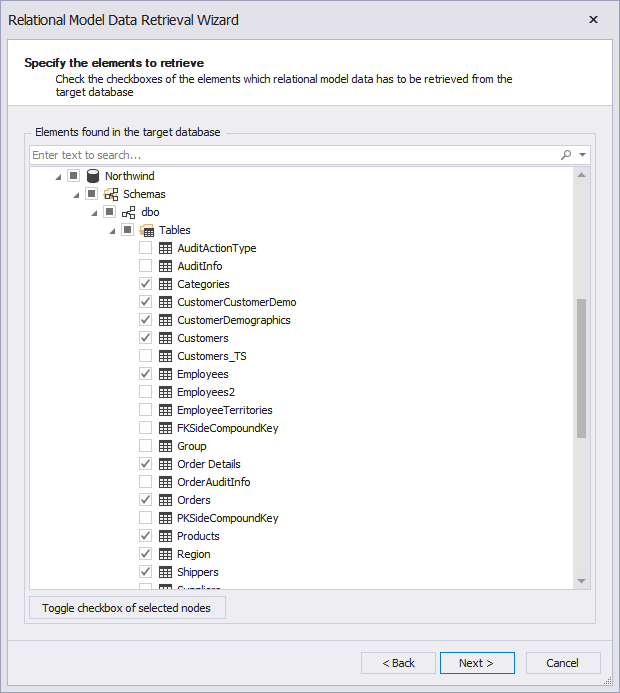Uncheck the Customers table checkbox
This screenshot has height=693, width=620.
pyautogui.click(x=146, y=338)
